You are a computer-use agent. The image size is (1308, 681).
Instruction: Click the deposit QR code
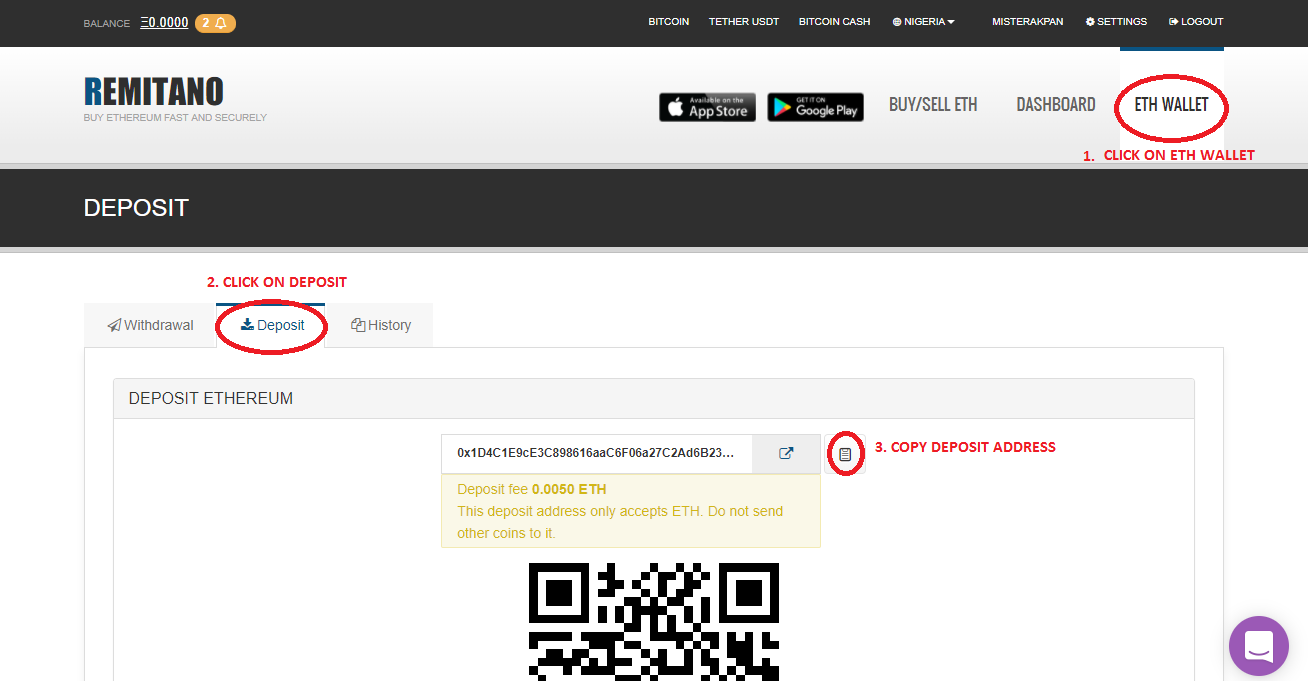[x=654, y=621]
